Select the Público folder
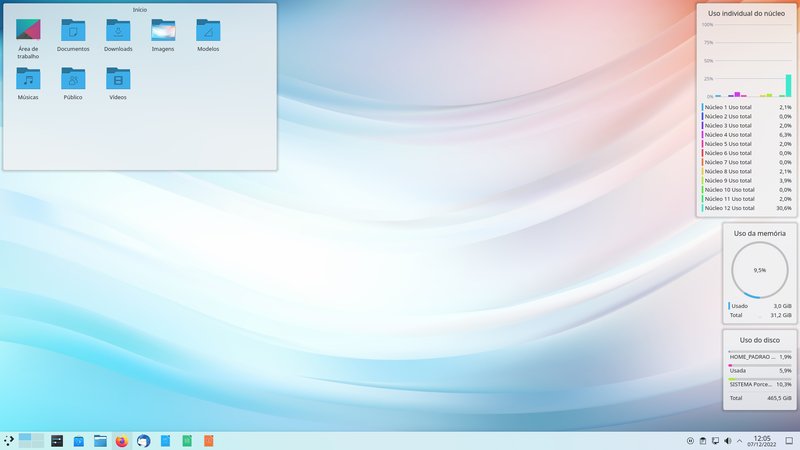This screenshot has height=450, width=800. (73, 83)
